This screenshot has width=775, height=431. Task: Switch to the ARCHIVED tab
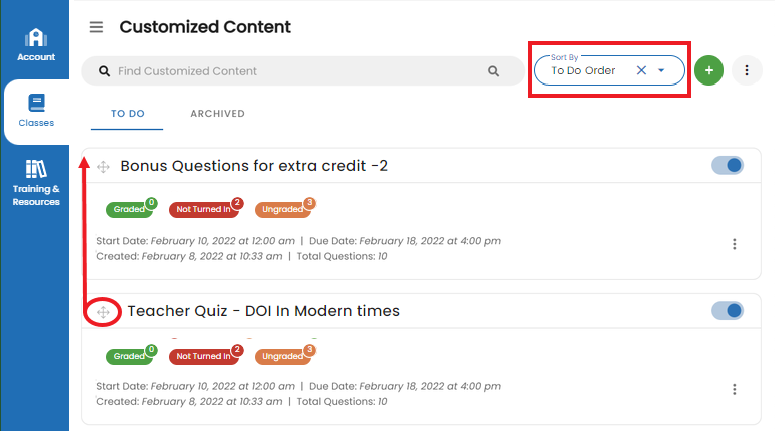[x=217, y=114]
